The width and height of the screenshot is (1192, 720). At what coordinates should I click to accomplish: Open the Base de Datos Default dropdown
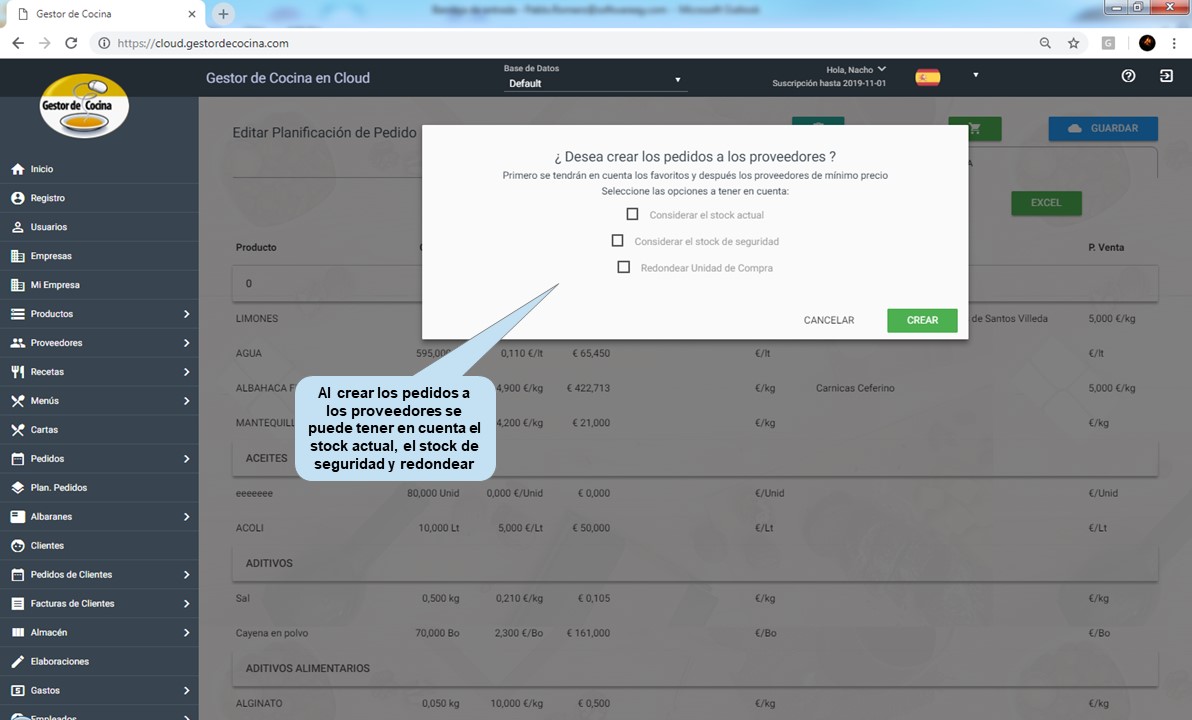click(595, 83)
